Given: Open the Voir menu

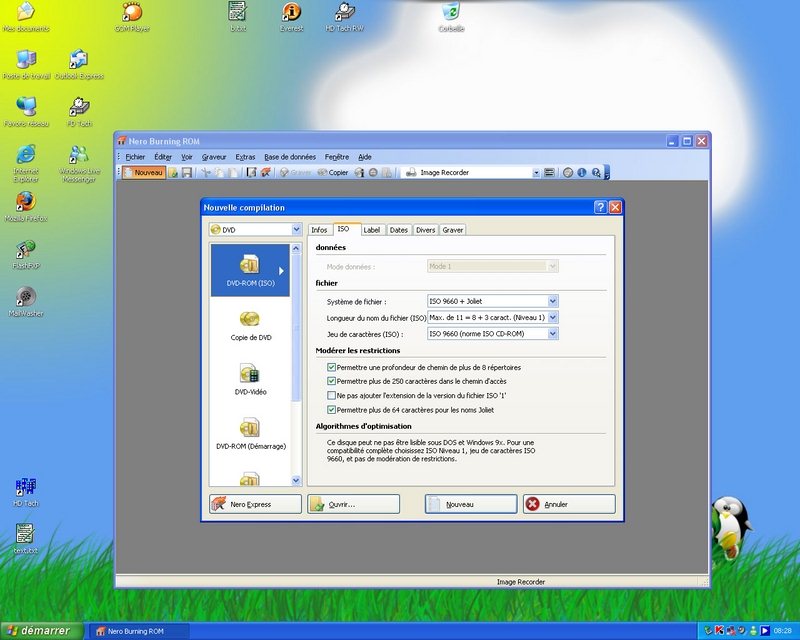Looking at the screenshot, I should (x=187, y=157).
